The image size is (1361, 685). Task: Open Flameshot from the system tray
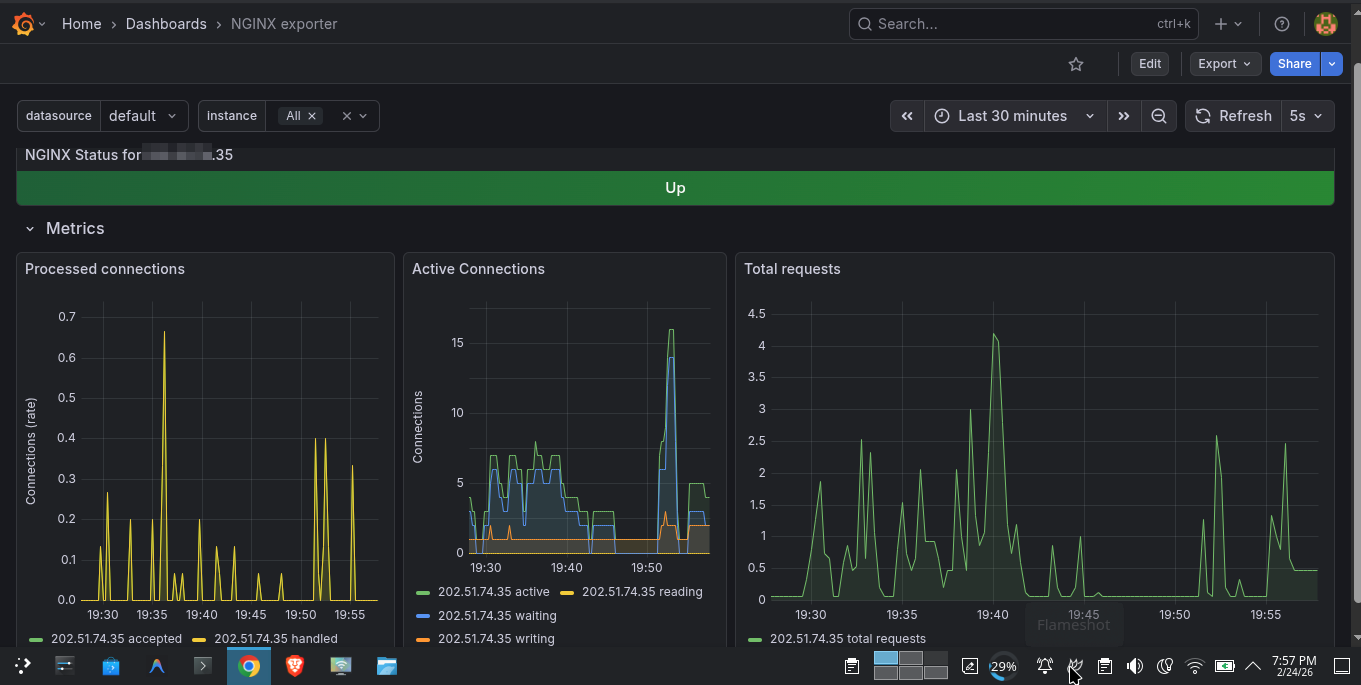coord(1074,665)
